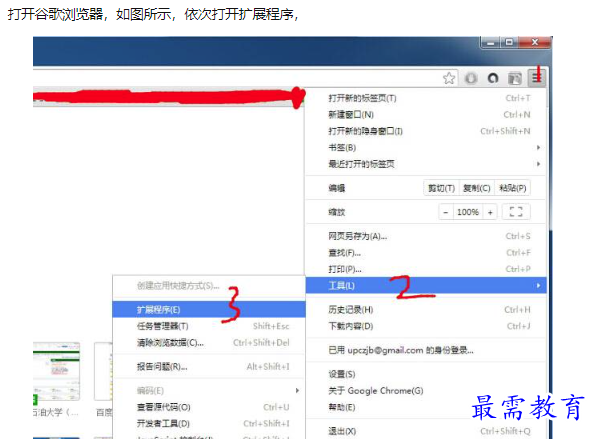Open 下载内容(D) menu item

(x=425, y=326)
